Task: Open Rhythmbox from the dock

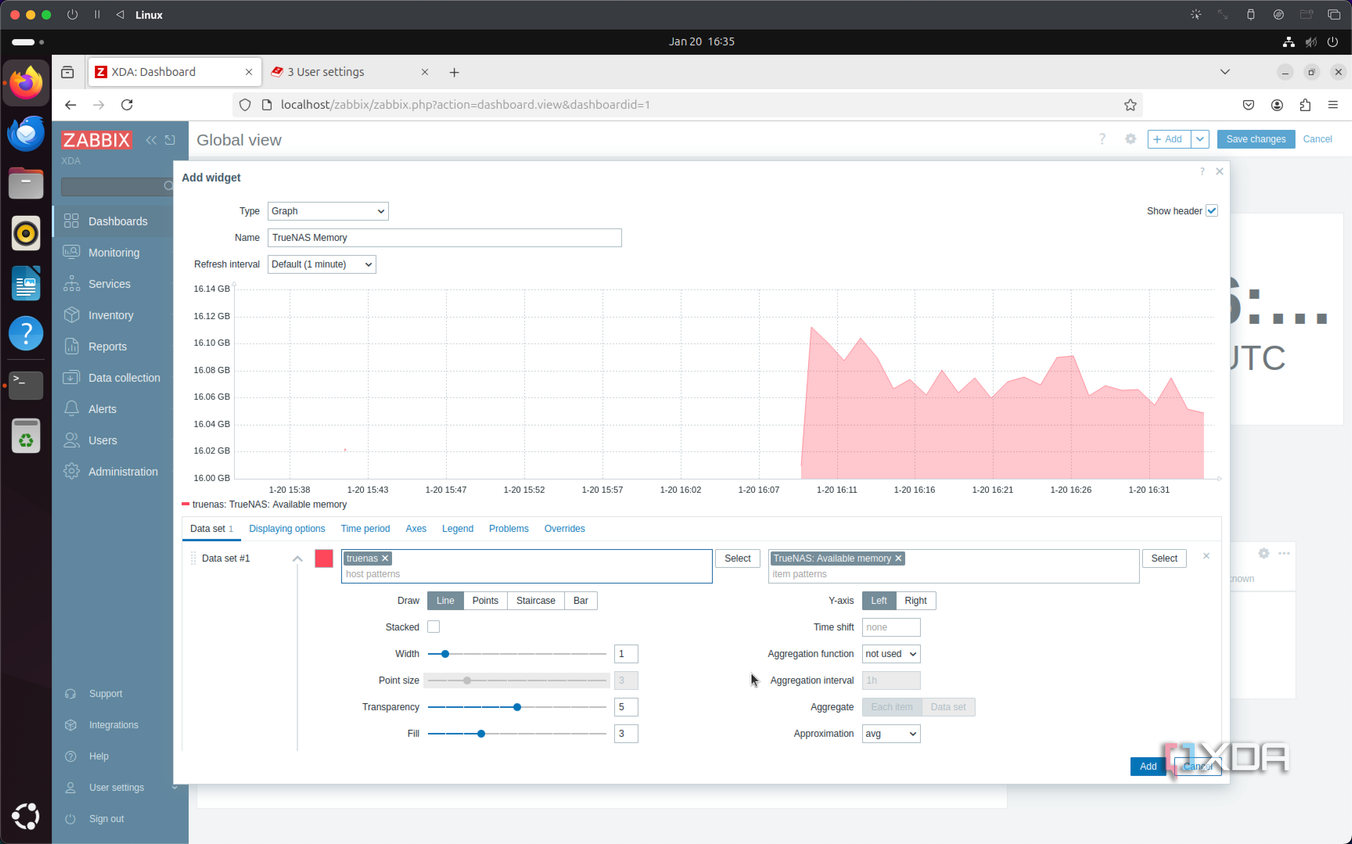Action: coord(26,233)
